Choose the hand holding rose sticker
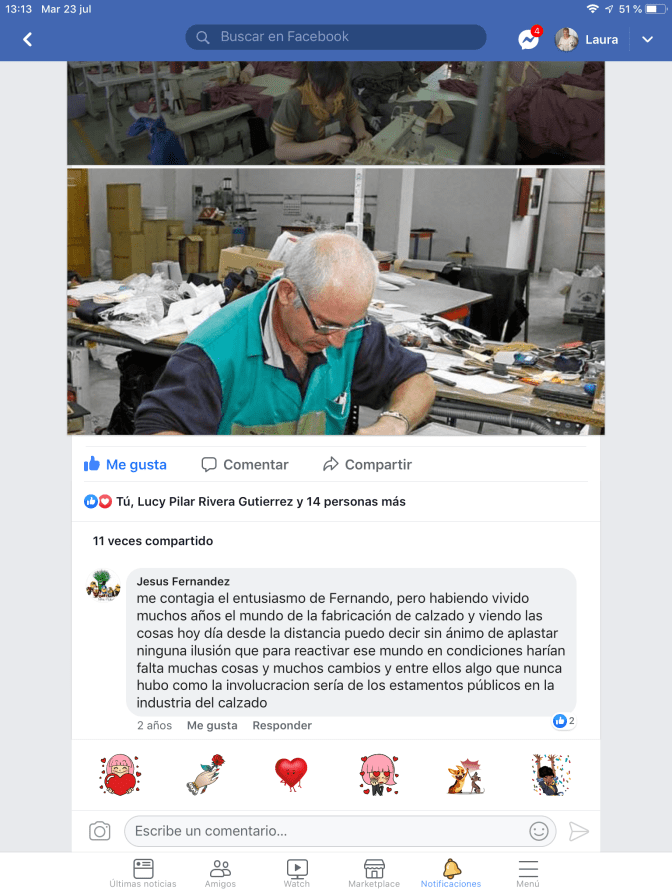The height and width of the screenshot is (896, 672). 206,774
